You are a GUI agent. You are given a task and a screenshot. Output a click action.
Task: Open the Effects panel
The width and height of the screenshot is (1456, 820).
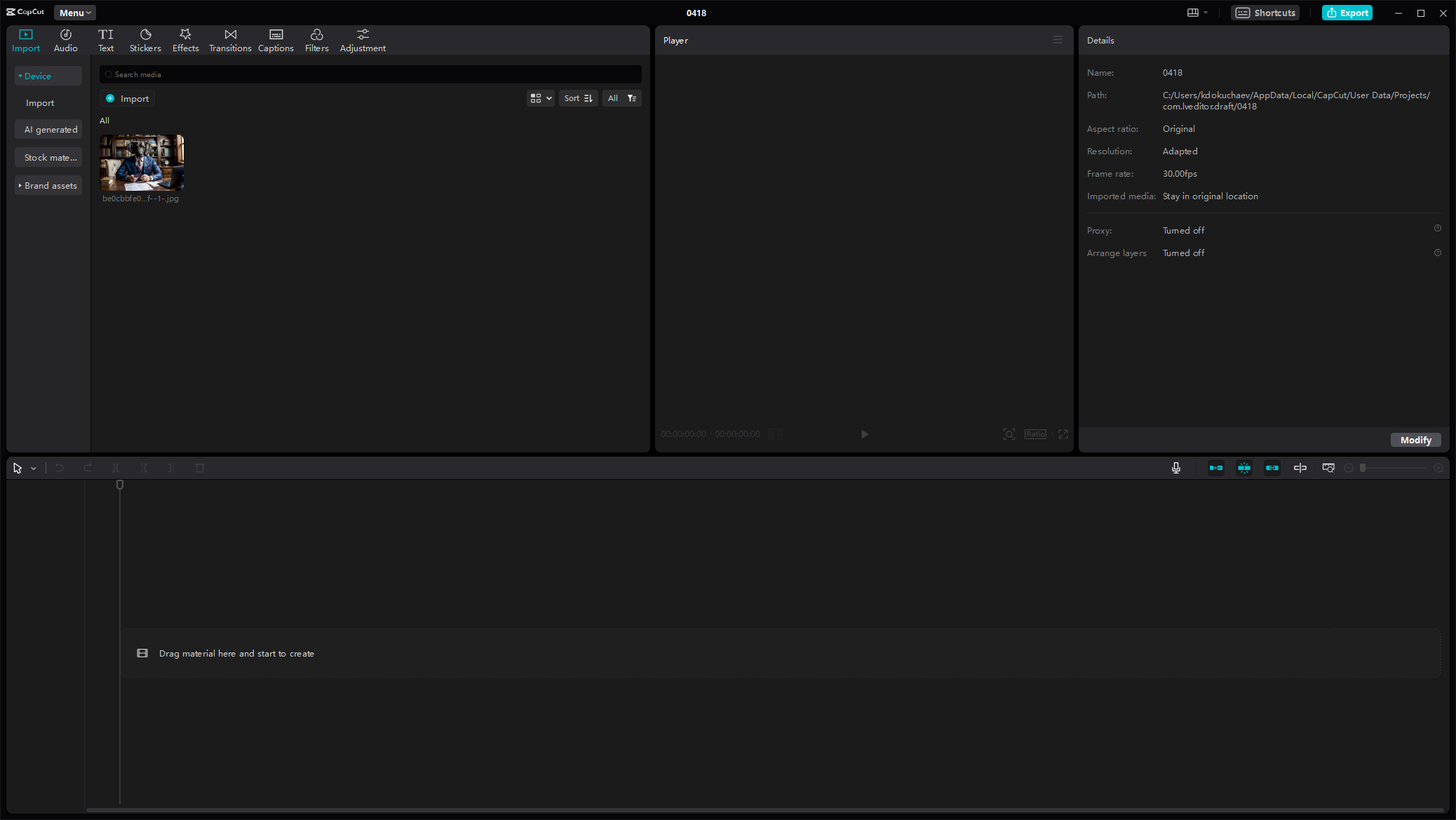(185, 40)
